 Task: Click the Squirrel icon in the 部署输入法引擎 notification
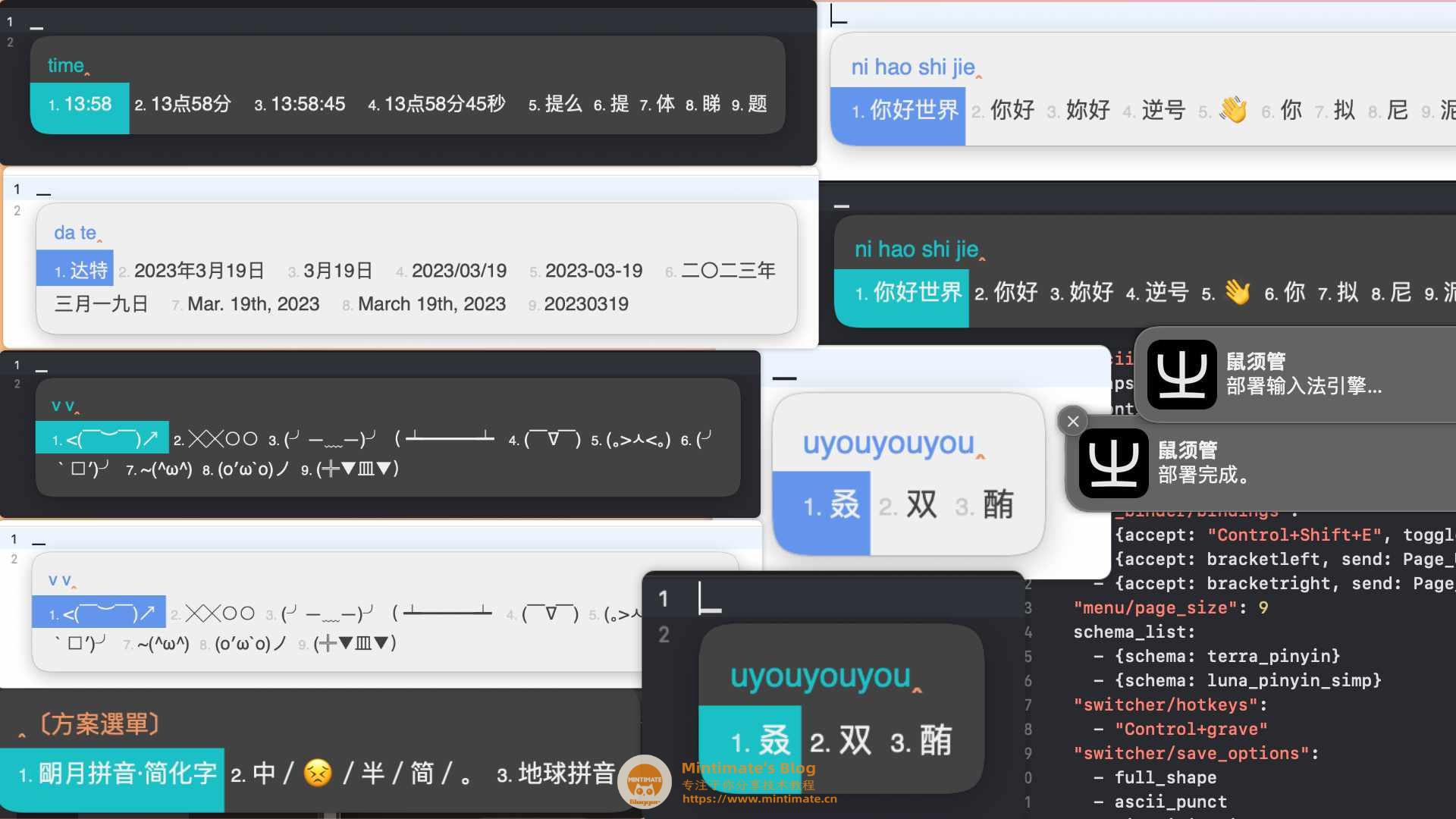point(1181,374)
